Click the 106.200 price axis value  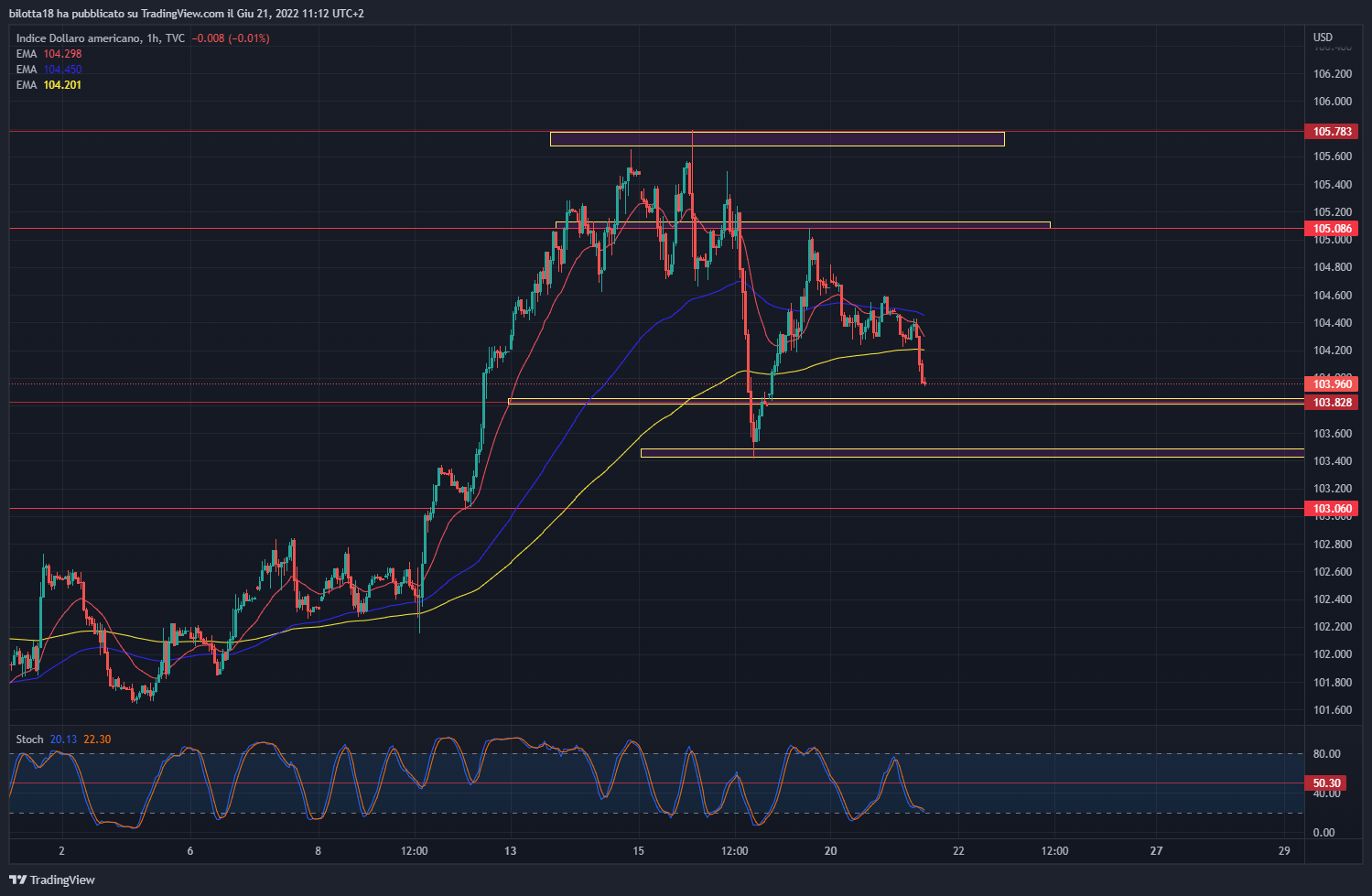[1333, 74]
